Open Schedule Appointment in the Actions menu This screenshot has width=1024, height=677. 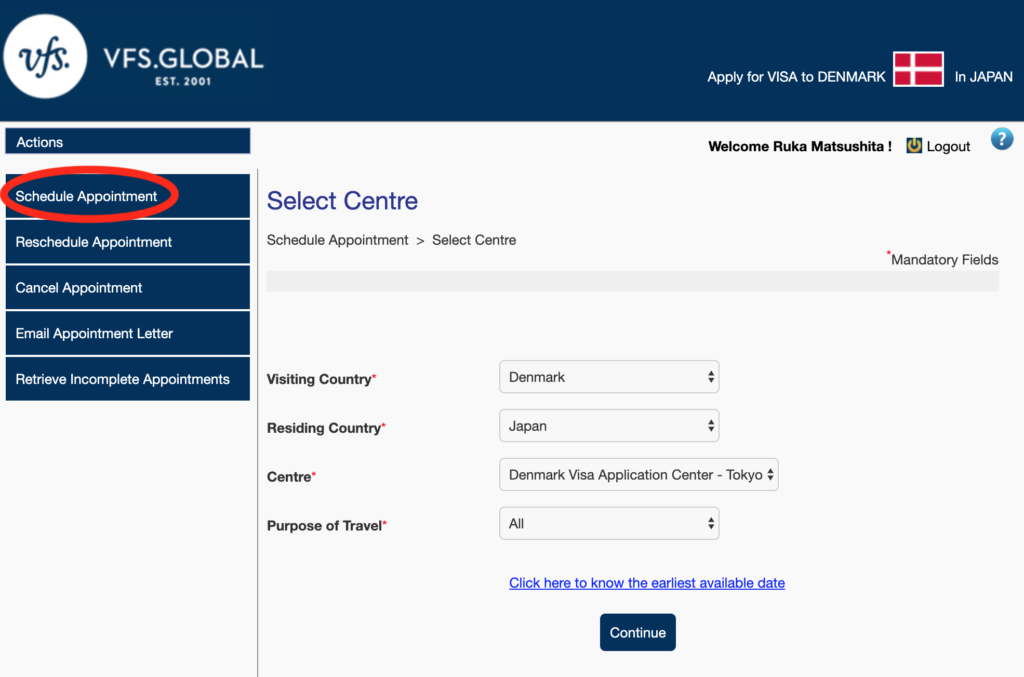pos(128,196)
